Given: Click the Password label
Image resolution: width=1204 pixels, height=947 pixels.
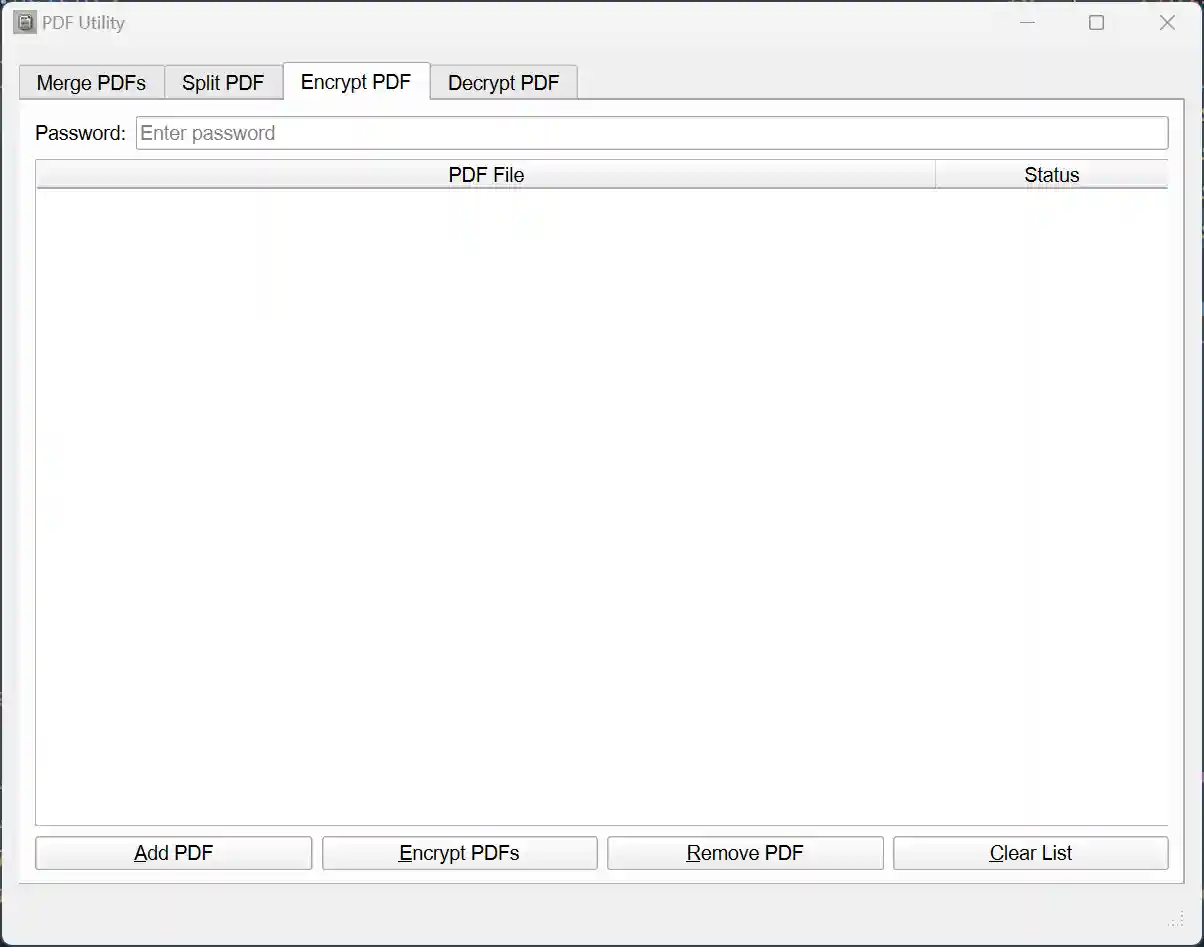Looking at the screenshot, I should (x=79, y=132).
